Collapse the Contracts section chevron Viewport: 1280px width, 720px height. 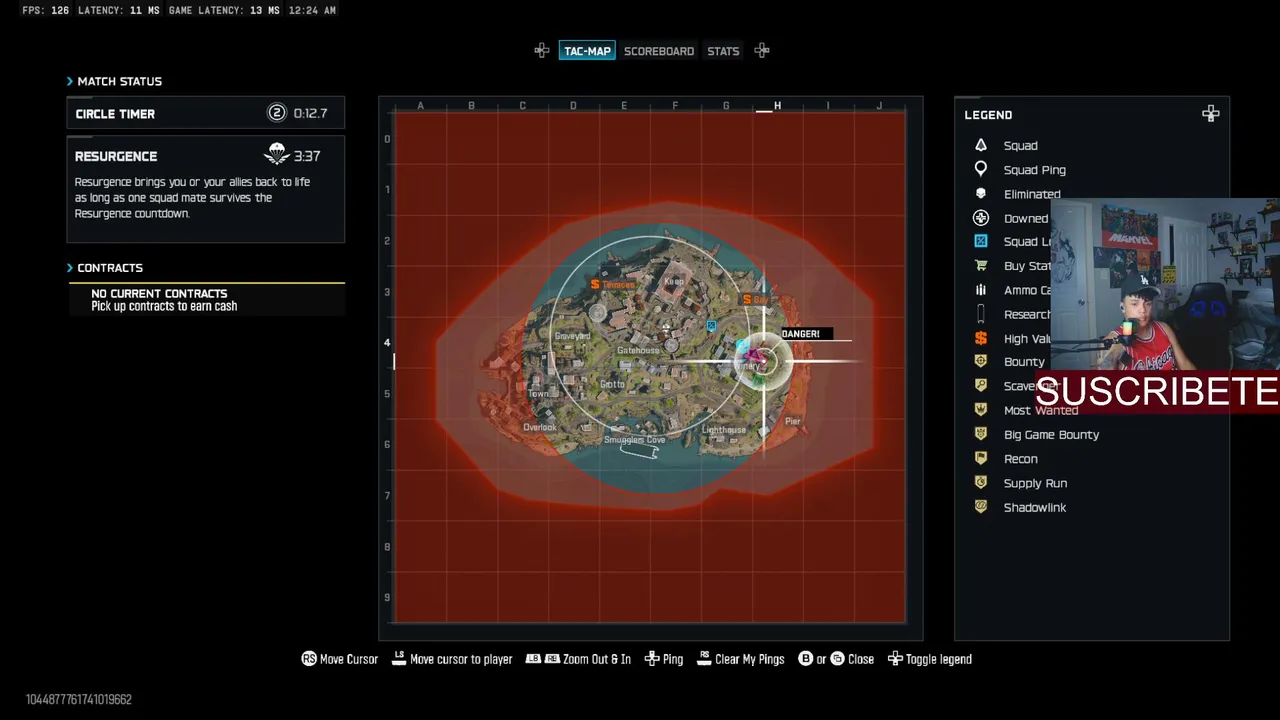(x=70, y=268)
